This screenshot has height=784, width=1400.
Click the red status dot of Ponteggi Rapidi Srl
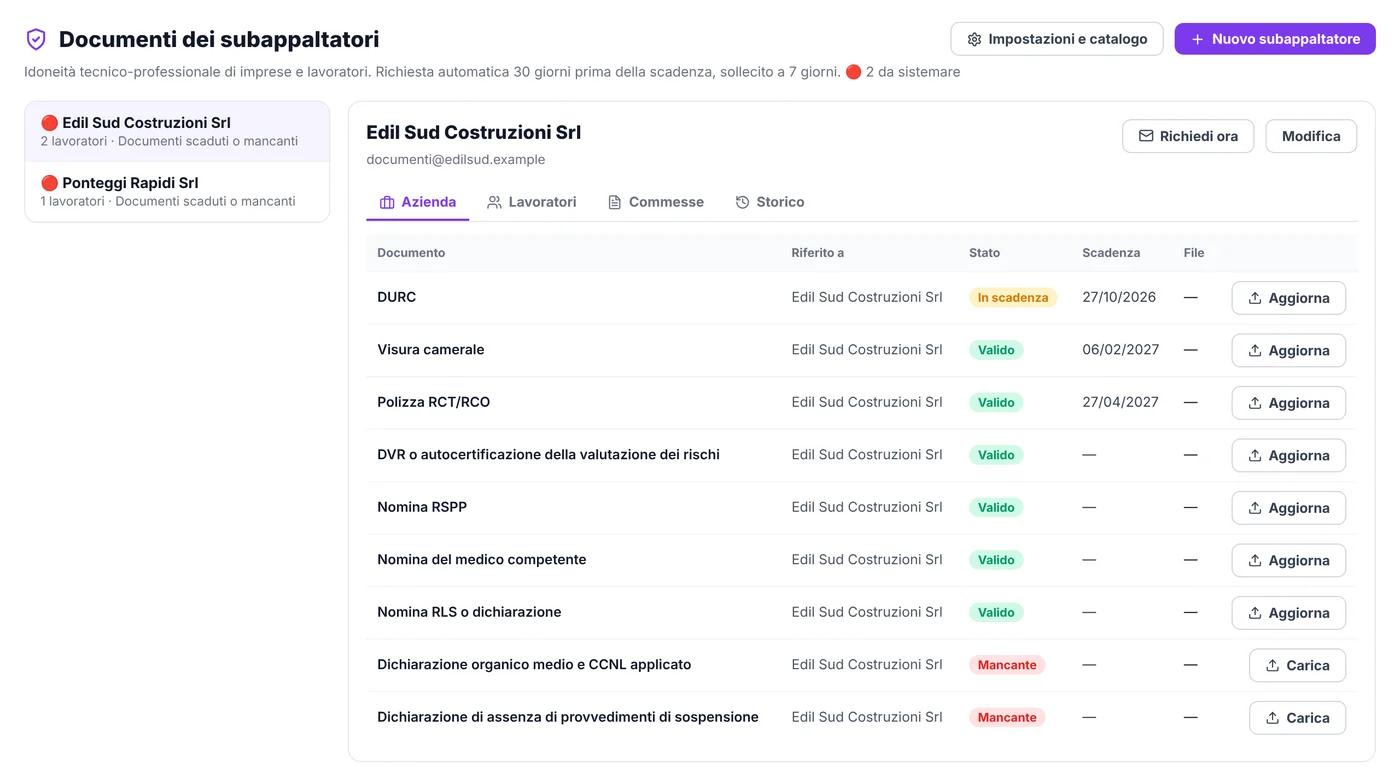[x=49, y=183]
